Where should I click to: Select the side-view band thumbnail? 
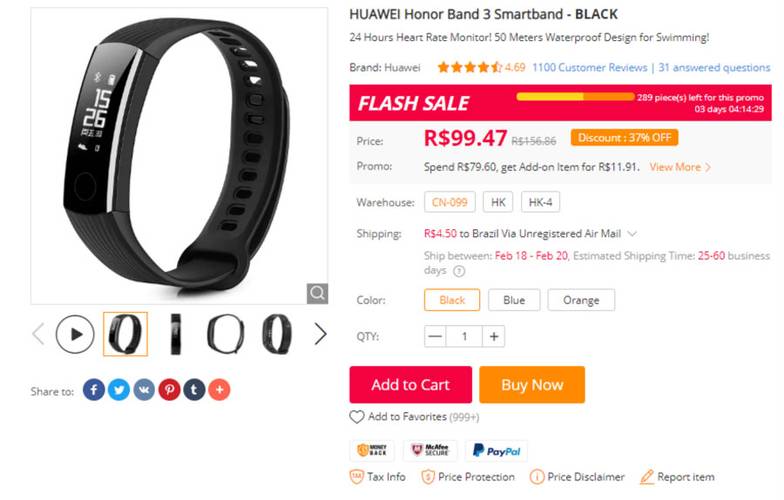click(x=176, y=334)
